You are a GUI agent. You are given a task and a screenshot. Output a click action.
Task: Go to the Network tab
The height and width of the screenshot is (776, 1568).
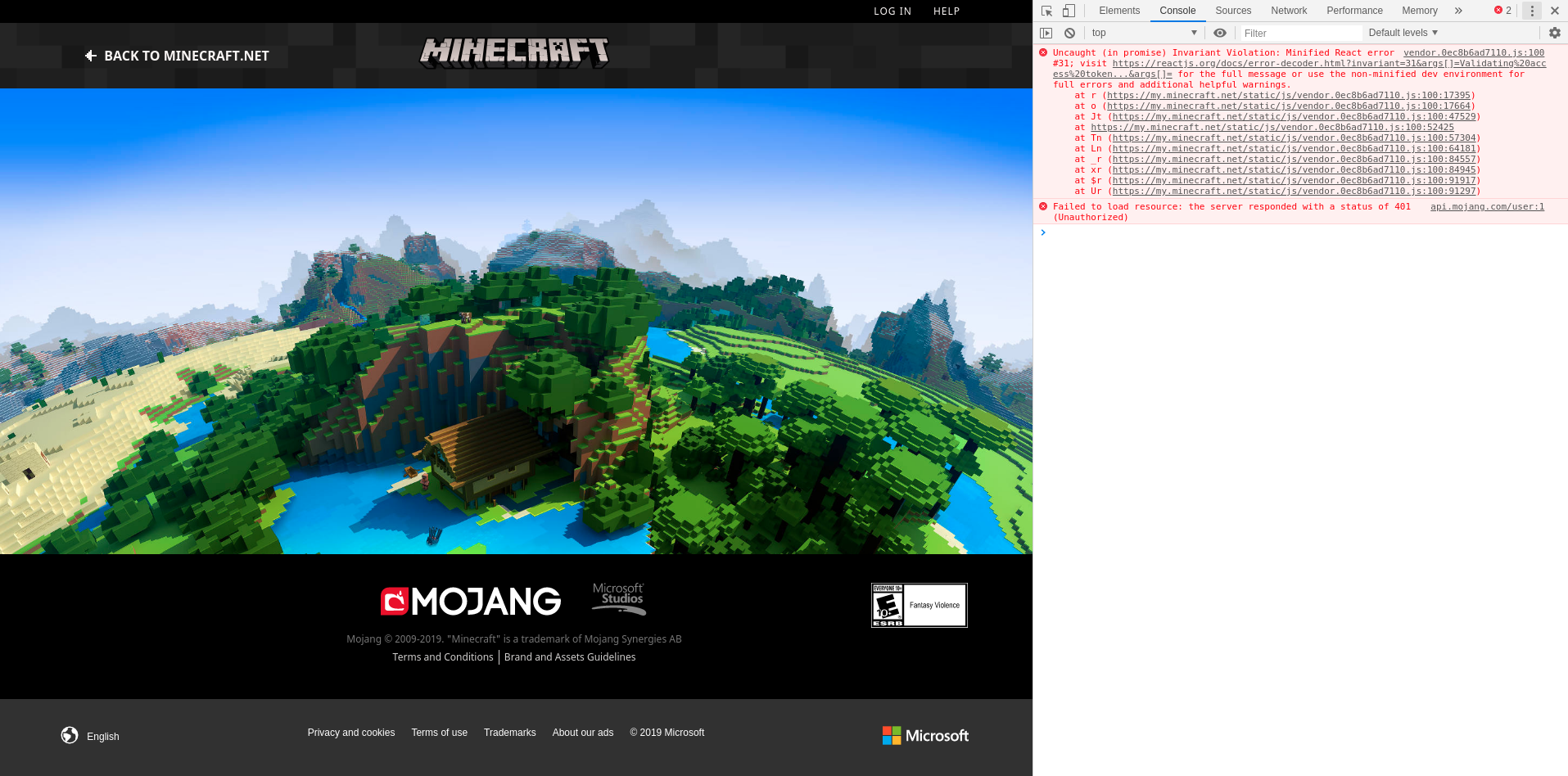click(x=1289, y=11)
